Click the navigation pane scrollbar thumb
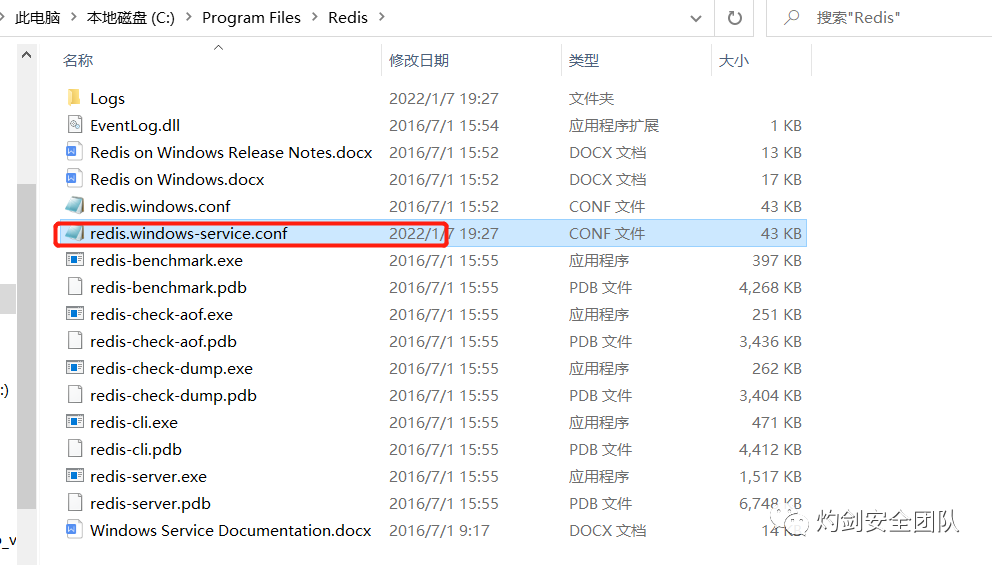The image size is (992, 565). click(26, 345)
